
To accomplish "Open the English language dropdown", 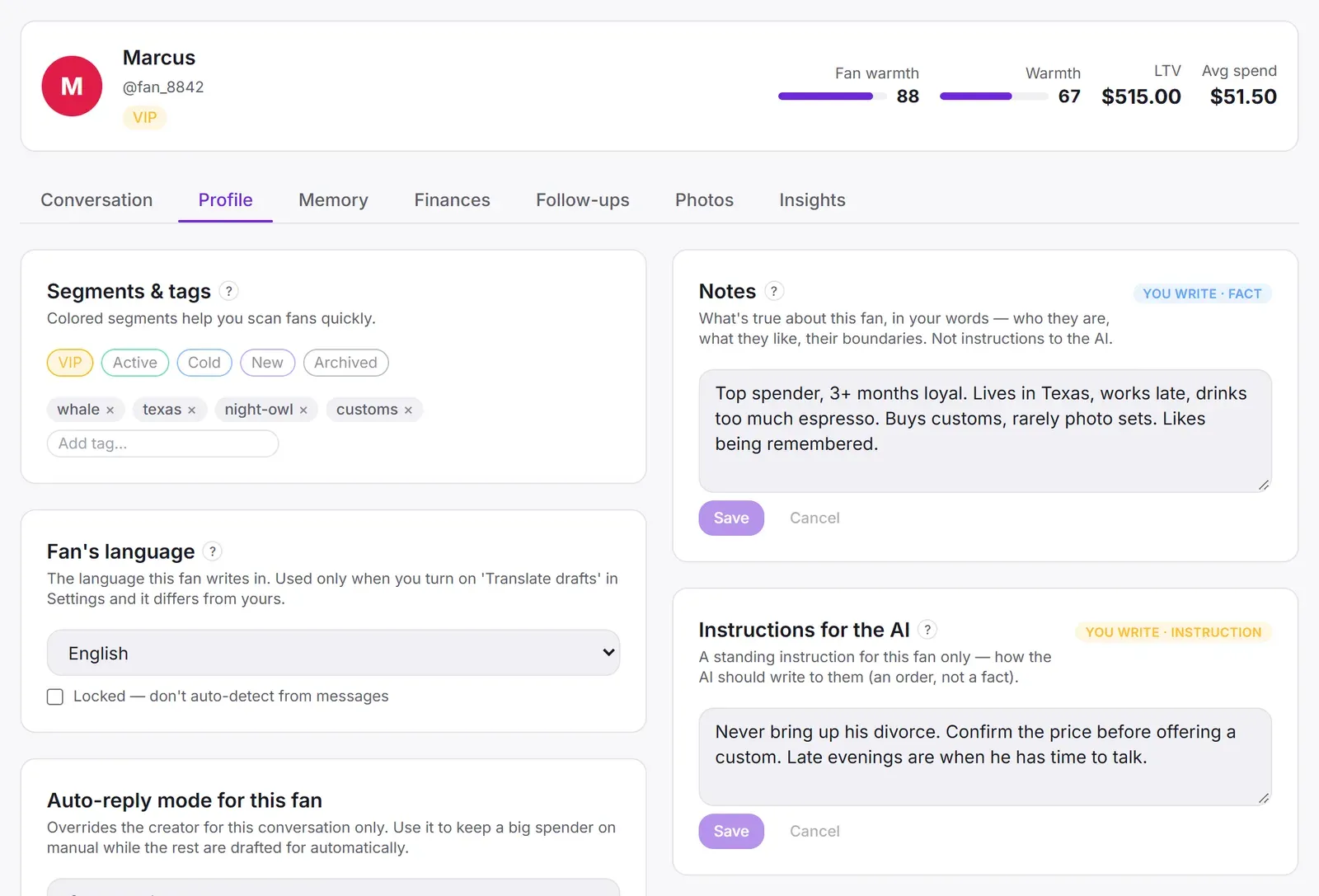I will 333,653.
